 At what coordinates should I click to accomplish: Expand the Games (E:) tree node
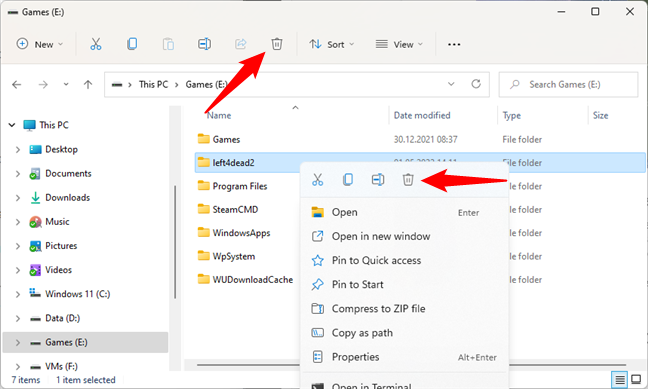pos(18,342)
